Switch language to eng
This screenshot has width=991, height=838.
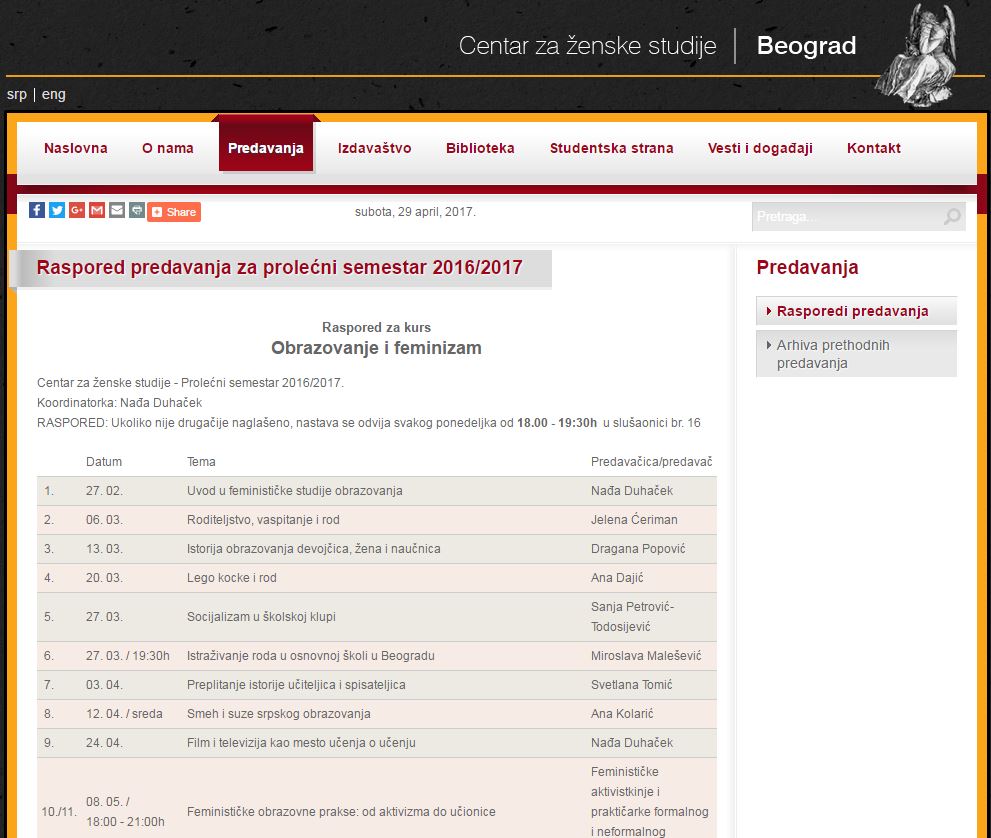pos(54,94)
